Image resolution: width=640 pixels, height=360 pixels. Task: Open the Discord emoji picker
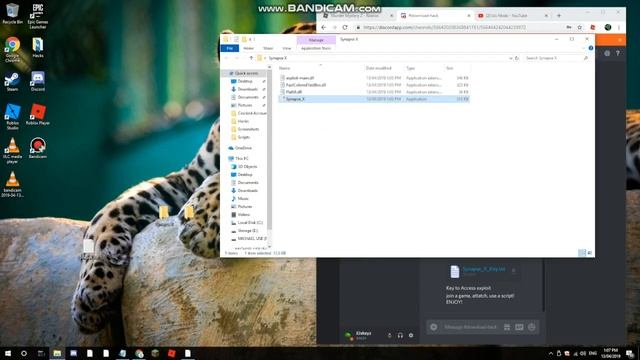click(x=531, y=327)
